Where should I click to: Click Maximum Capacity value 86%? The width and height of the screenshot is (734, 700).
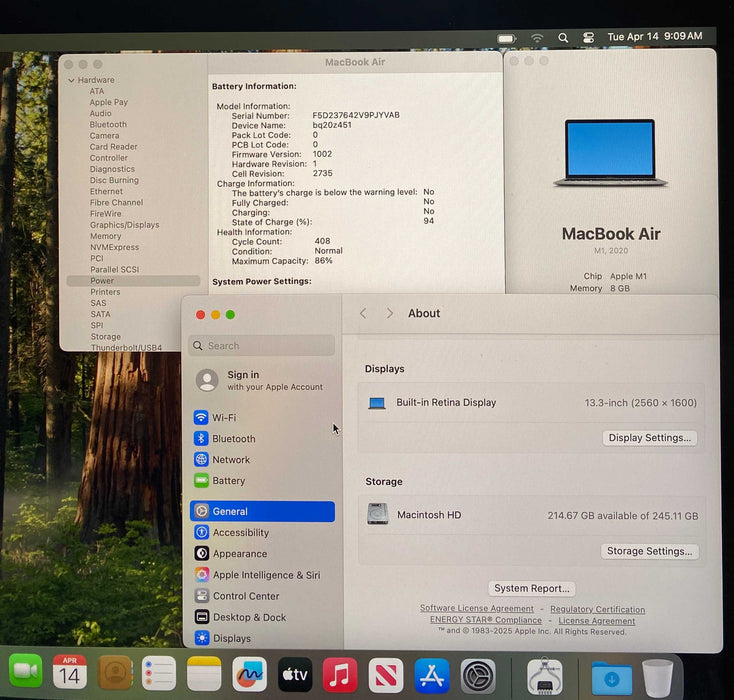(x=323, y=260)
